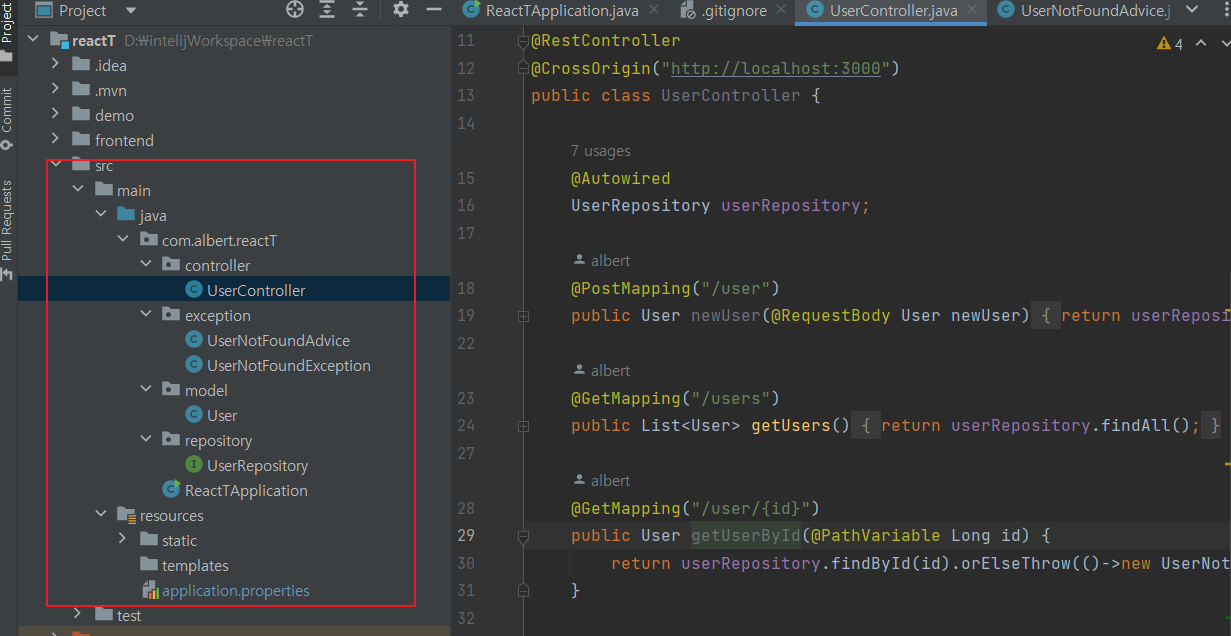
Task: Click the http://localhost:3000 URL in code
Action: tap(776, 69)
